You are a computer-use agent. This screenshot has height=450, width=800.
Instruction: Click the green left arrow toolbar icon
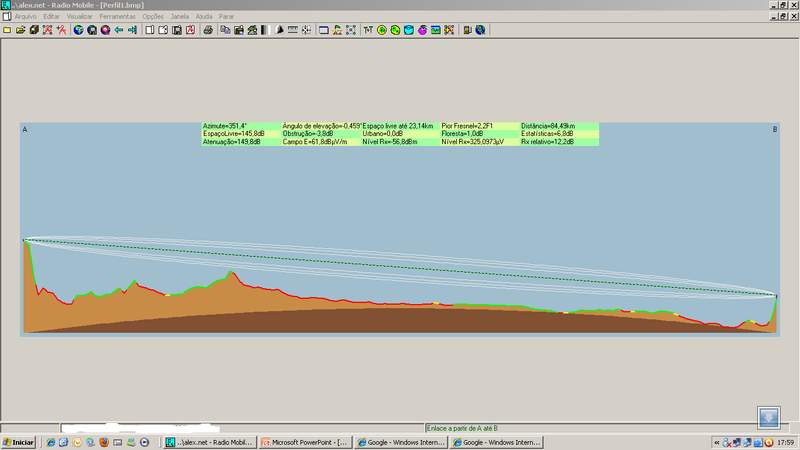[x=119, y=30]
